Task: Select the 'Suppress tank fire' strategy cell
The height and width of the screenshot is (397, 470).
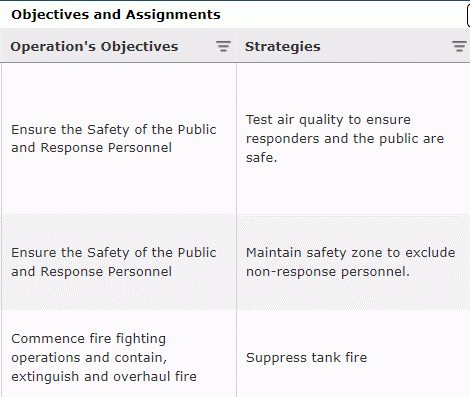Action: point(353,354)
